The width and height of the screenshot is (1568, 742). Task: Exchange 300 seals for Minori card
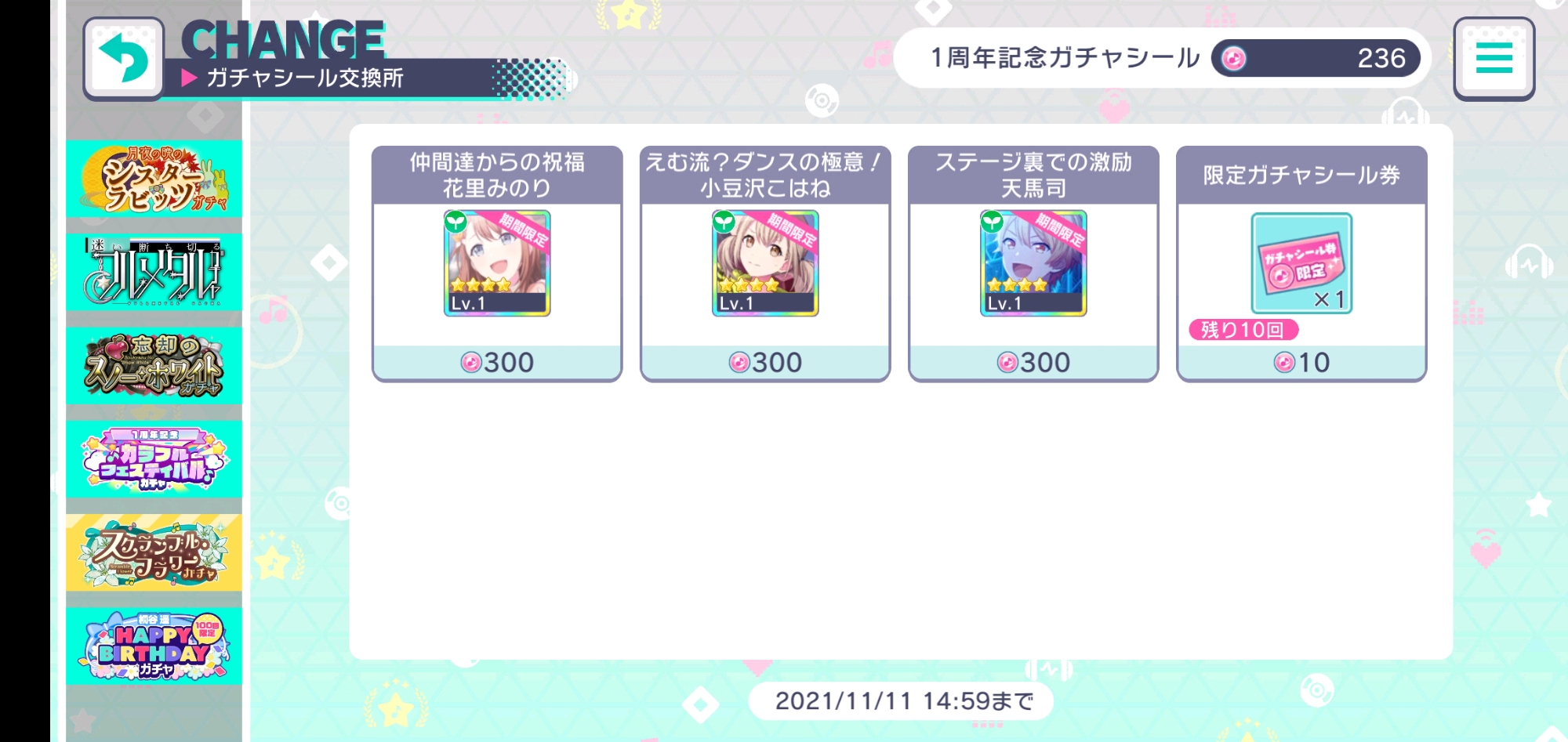click(x=497, y=363)
